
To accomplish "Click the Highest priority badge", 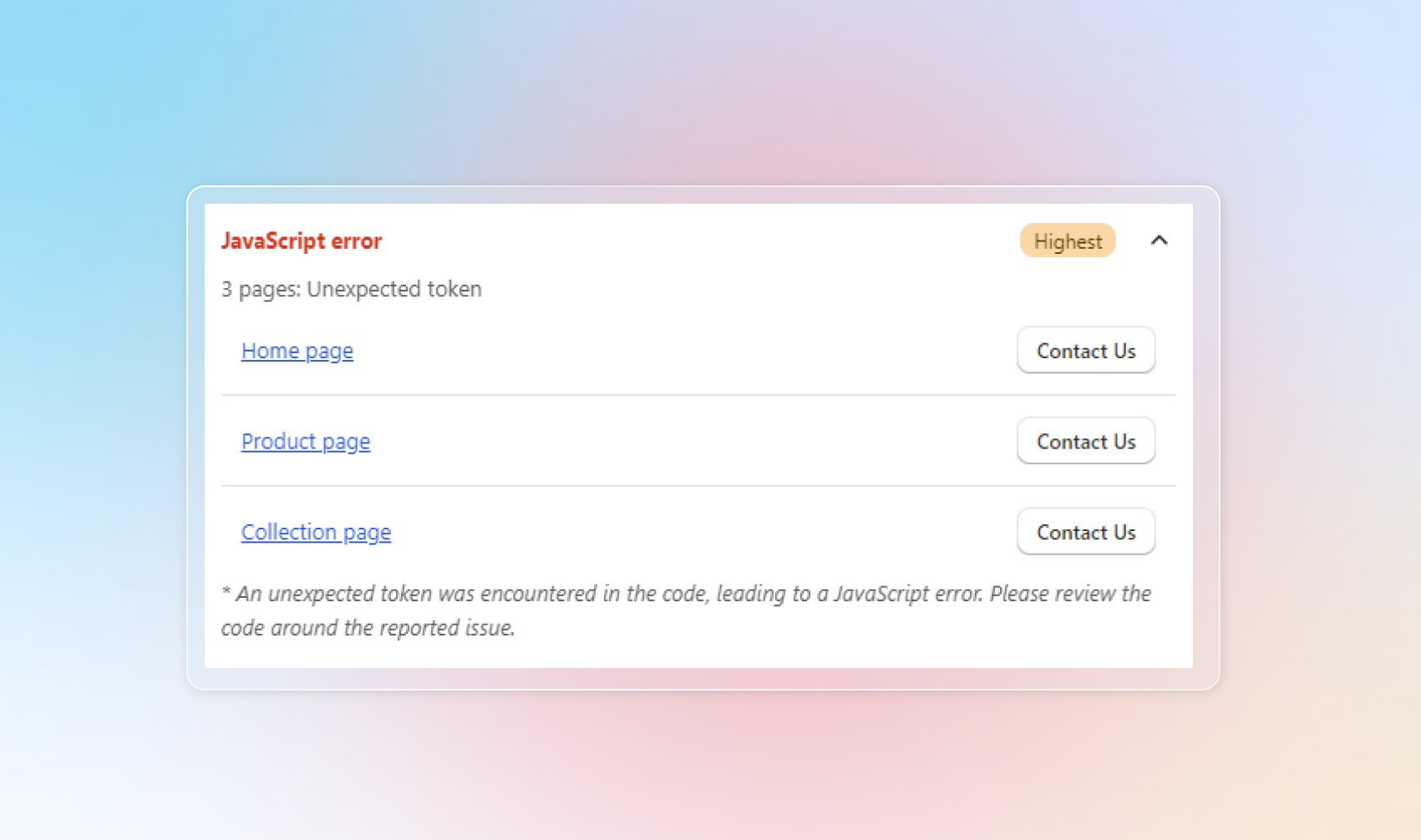I will click(1067, 241).
